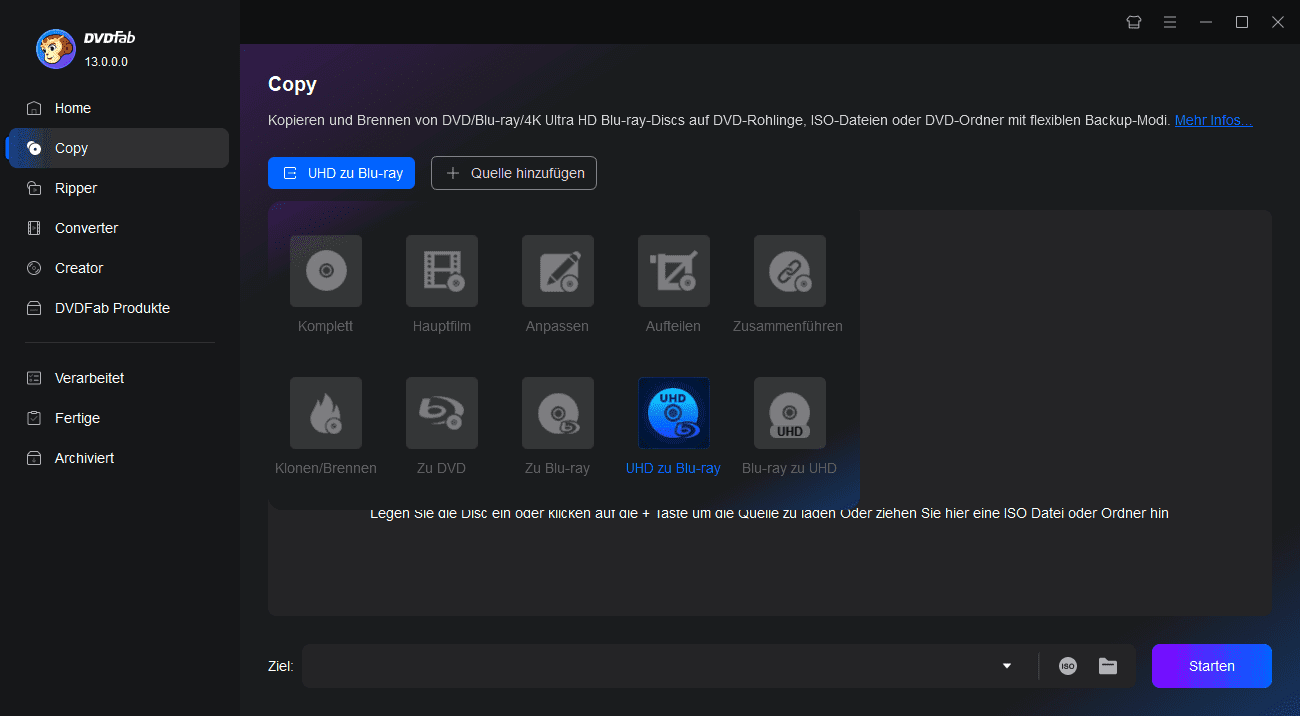Click the ISO output icon

pyautogui.click(x=1068, y=666)
